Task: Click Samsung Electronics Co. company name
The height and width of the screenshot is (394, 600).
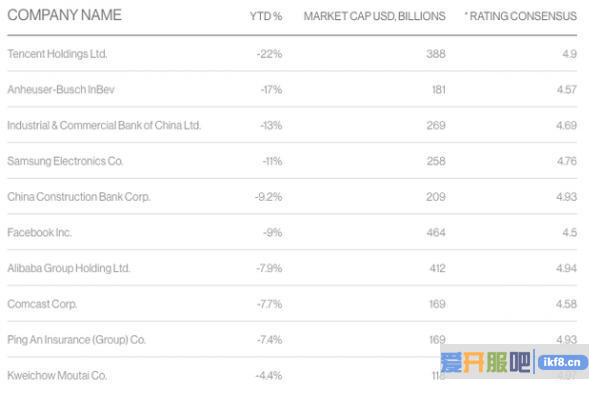Action: (x=65, y=161)
